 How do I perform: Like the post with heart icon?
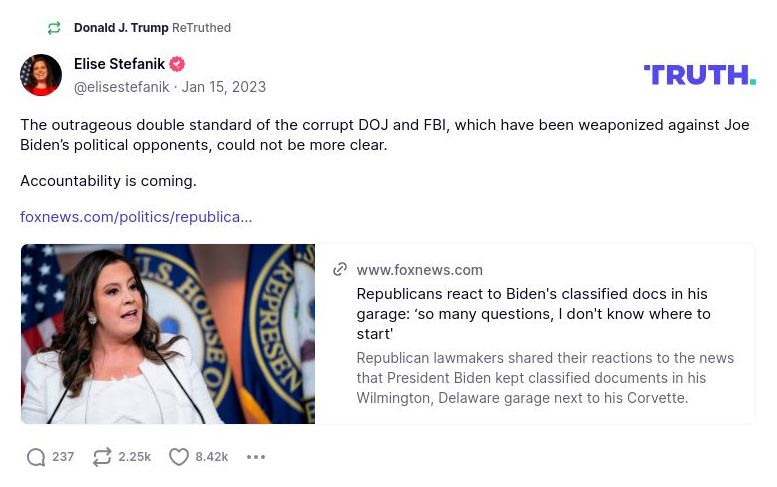(x=179, y=457)
